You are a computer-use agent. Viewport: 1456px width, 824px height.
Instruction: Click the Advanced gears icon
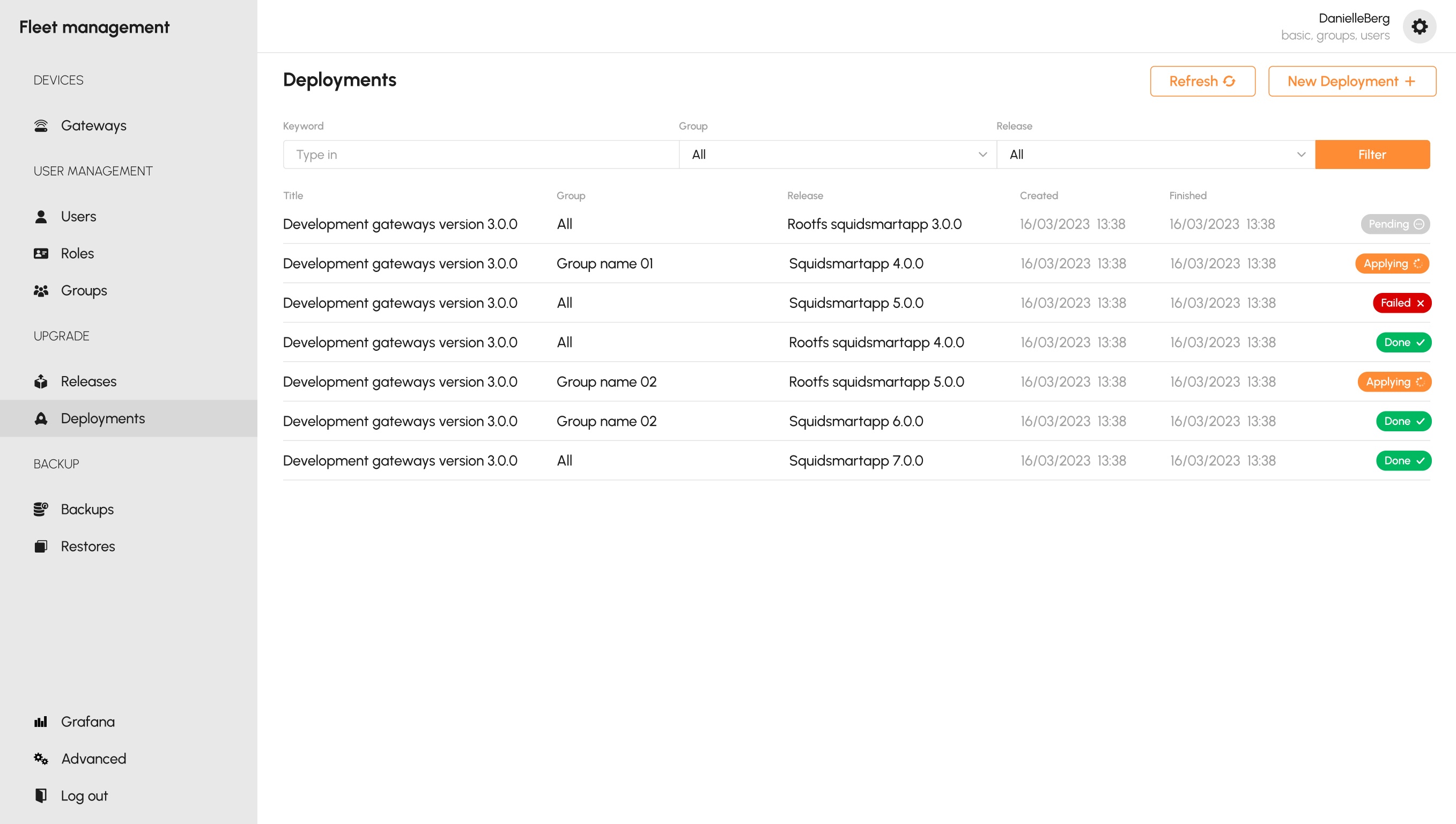(x=41, y=759)
